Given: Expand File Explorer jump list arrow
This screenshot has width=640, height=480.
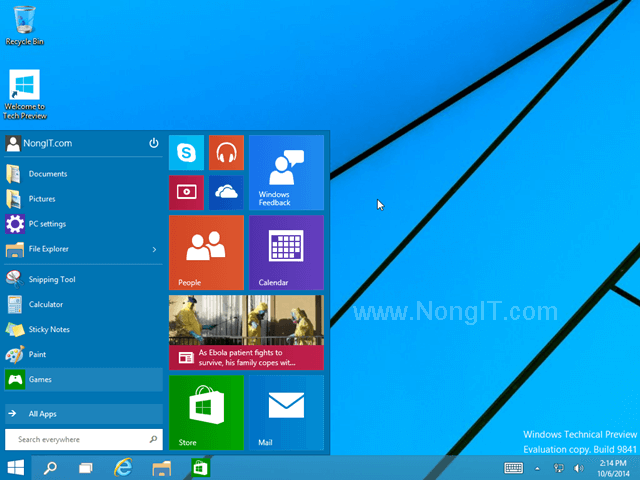Looking at the screenshot, I should (154, 249).
